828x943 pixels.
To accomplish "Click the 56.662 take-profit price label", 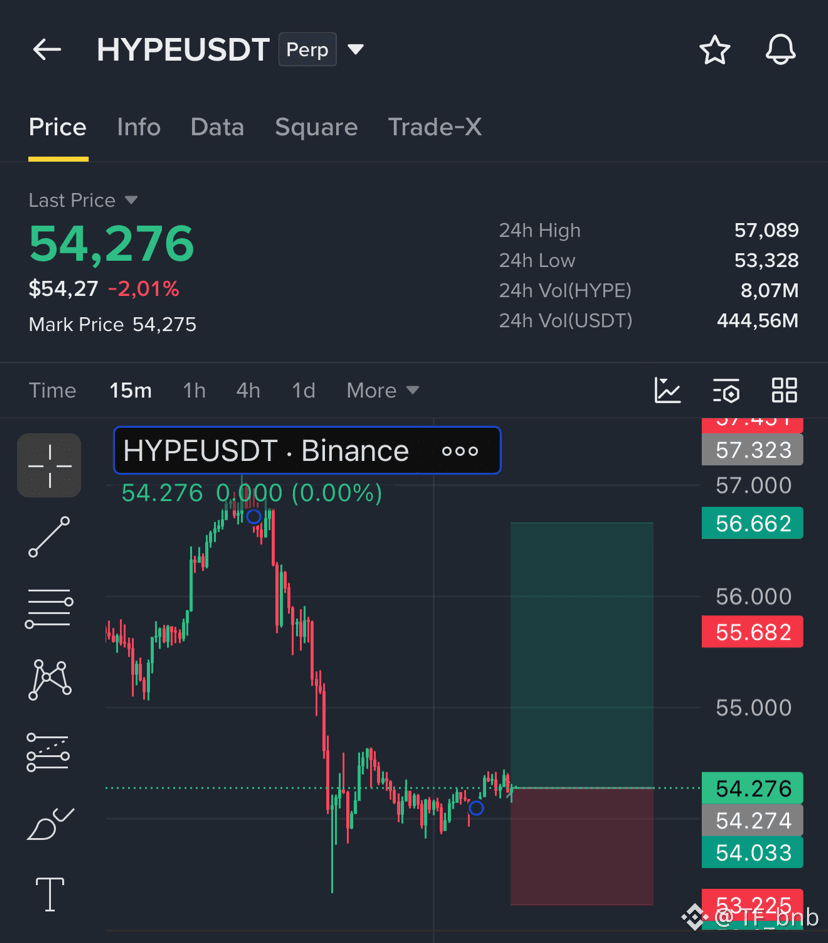I will [752, 524].
